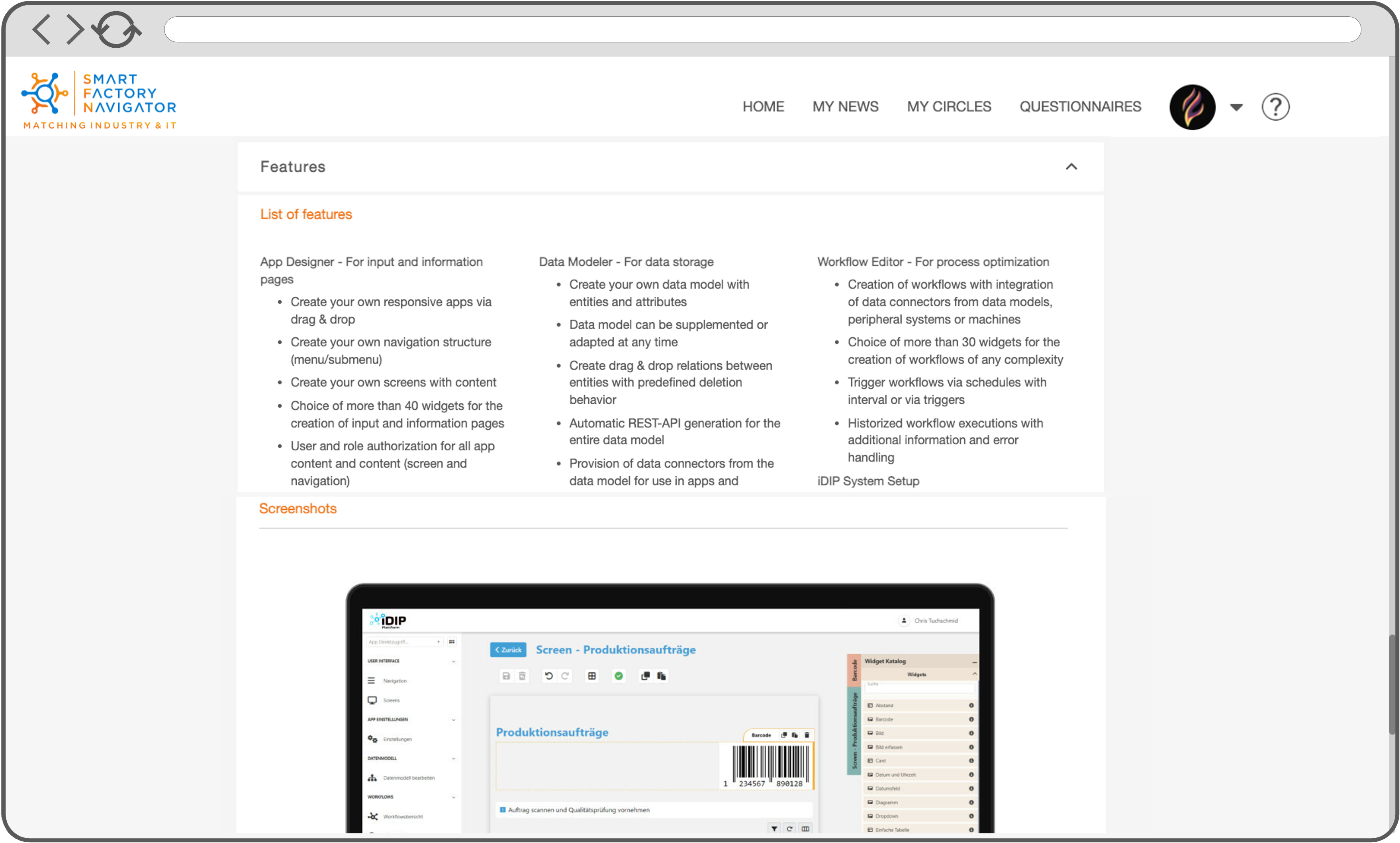
Task: Select 'Data Modeler - For data storage' text
Action: pos(626,262)
